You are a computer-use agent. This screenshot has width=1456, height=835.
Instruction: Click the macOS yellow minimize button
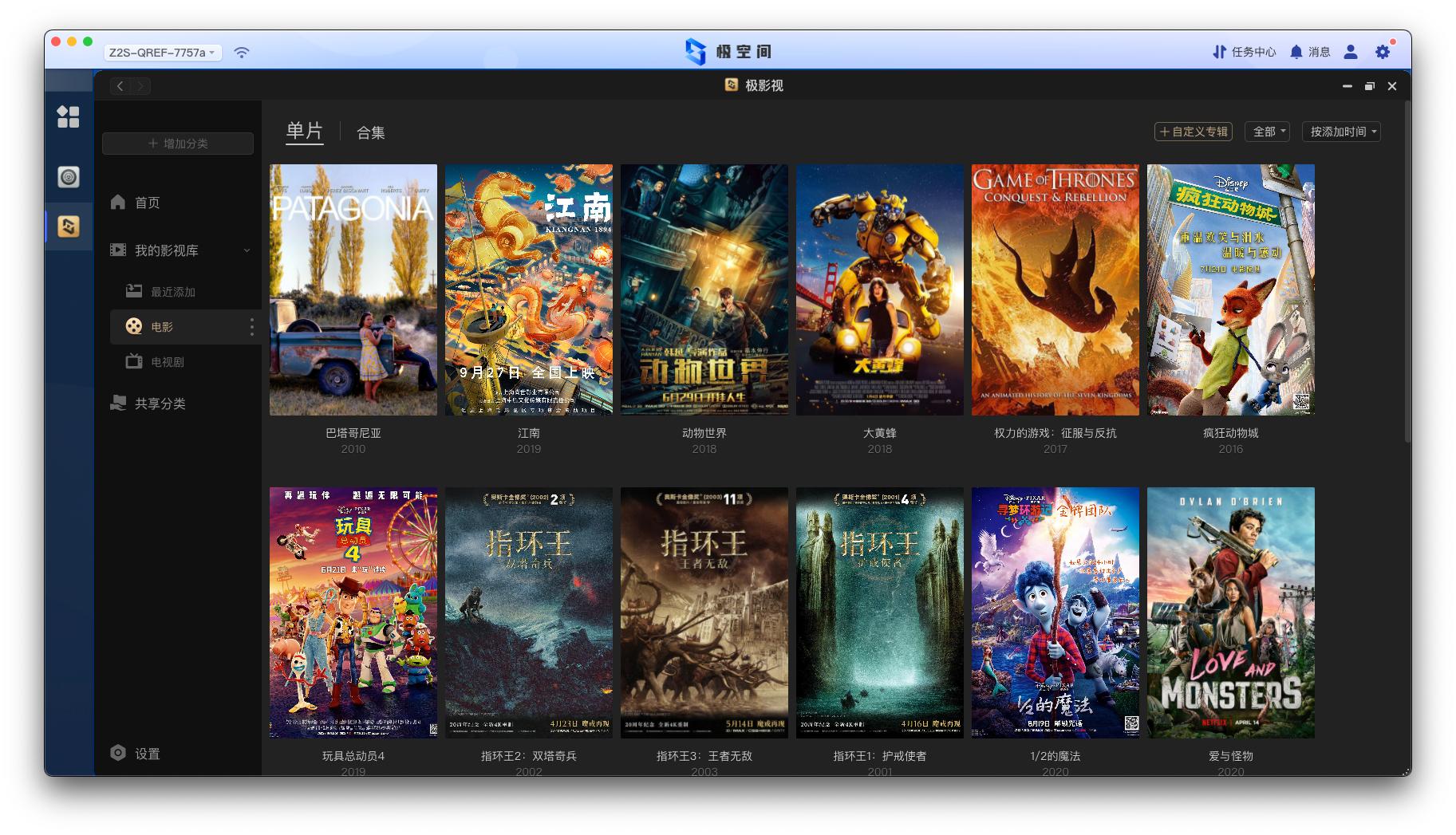72,41
